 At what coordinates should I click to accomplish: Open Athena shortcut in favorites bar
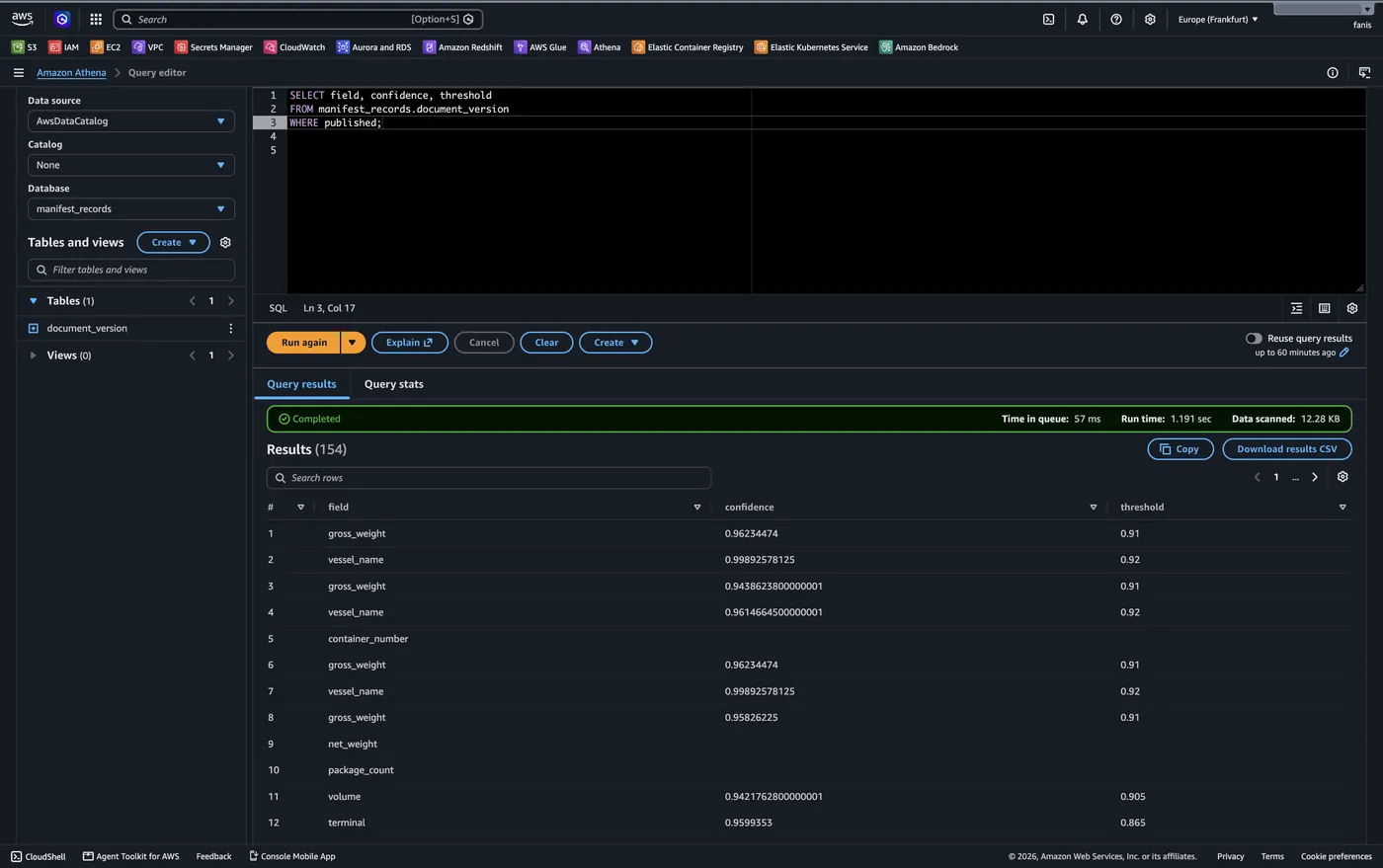pos(600,46)
